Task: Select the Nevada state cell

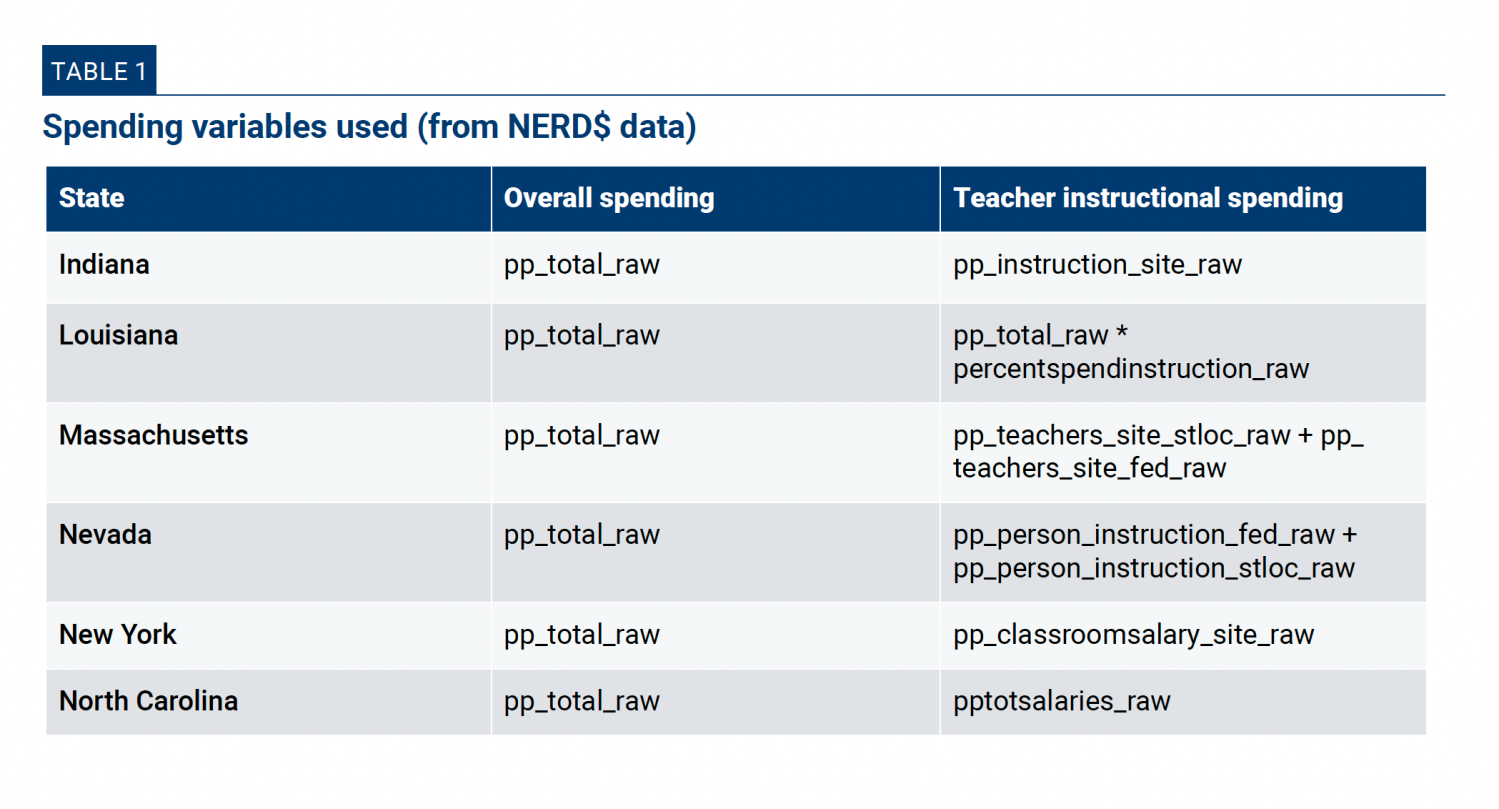Action: (105, 535)
